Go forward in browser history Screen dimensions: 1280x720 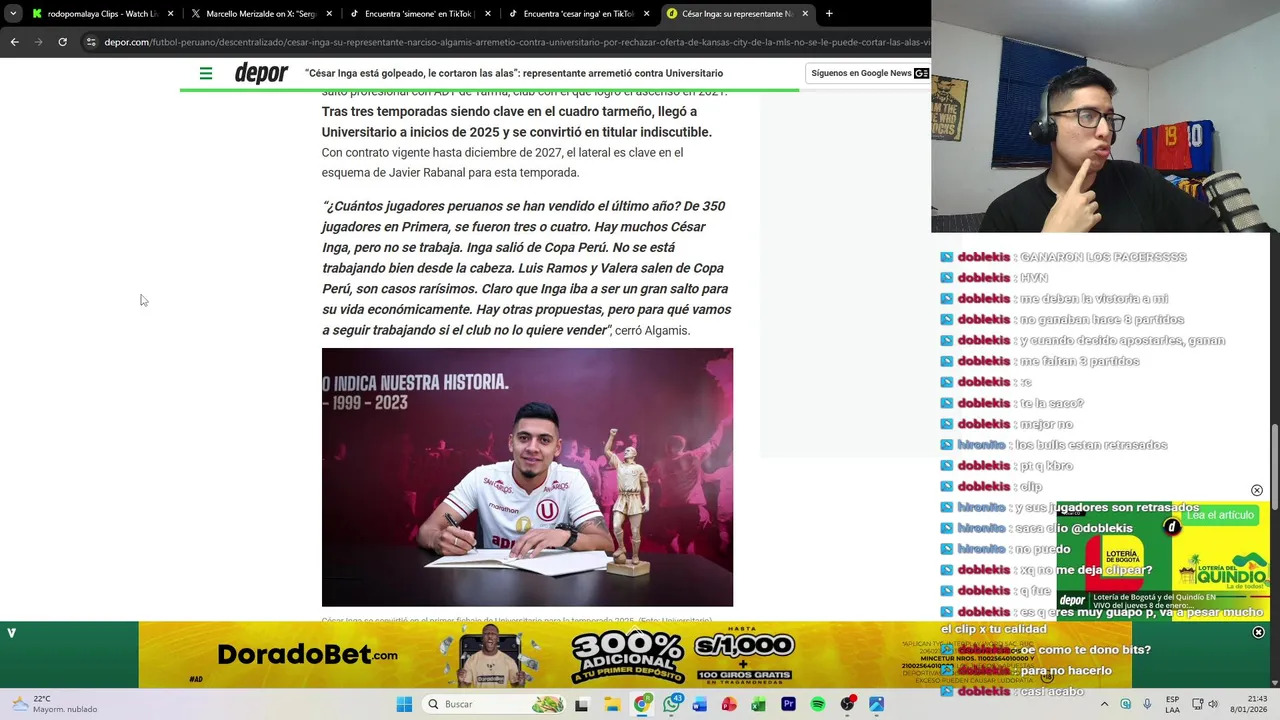[38, 42]
